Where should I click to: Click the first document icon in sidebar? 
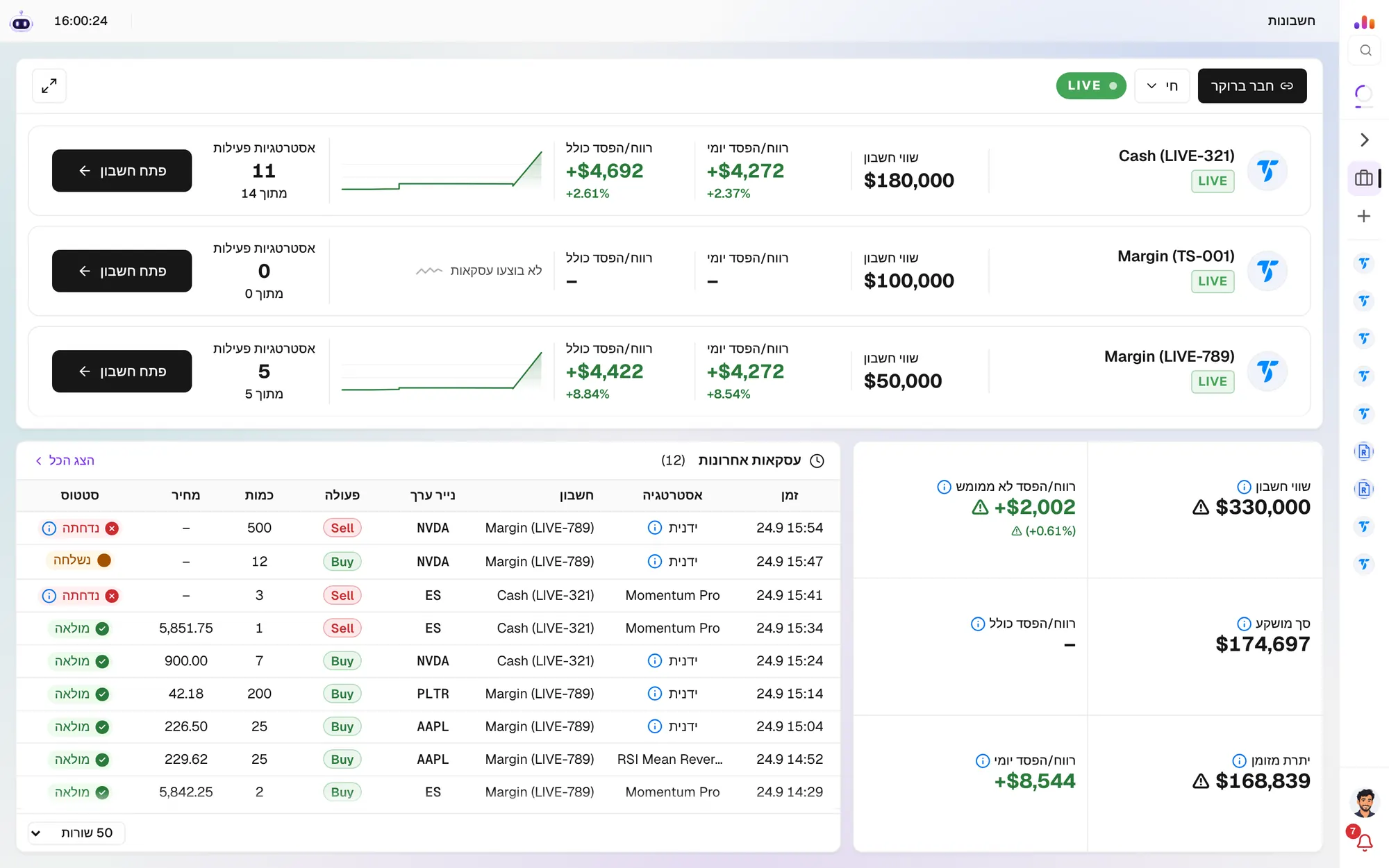tap(1364, 451)
